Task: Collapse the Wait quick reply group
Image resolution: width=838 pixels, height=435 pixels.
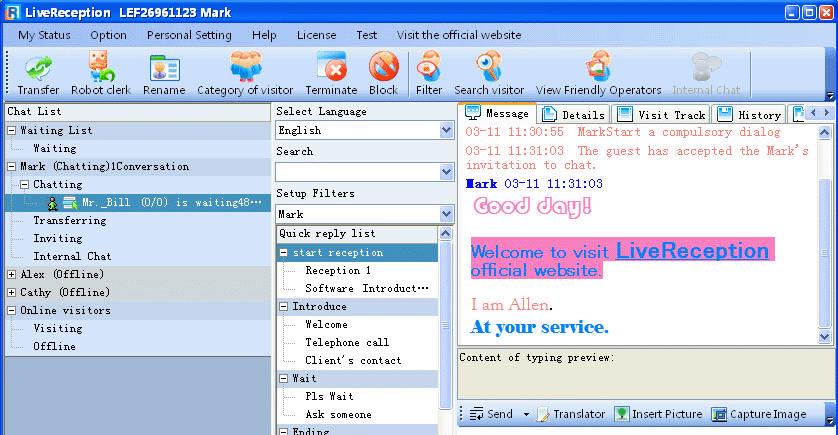Action: pyautogui.click(x=284, y=378)
